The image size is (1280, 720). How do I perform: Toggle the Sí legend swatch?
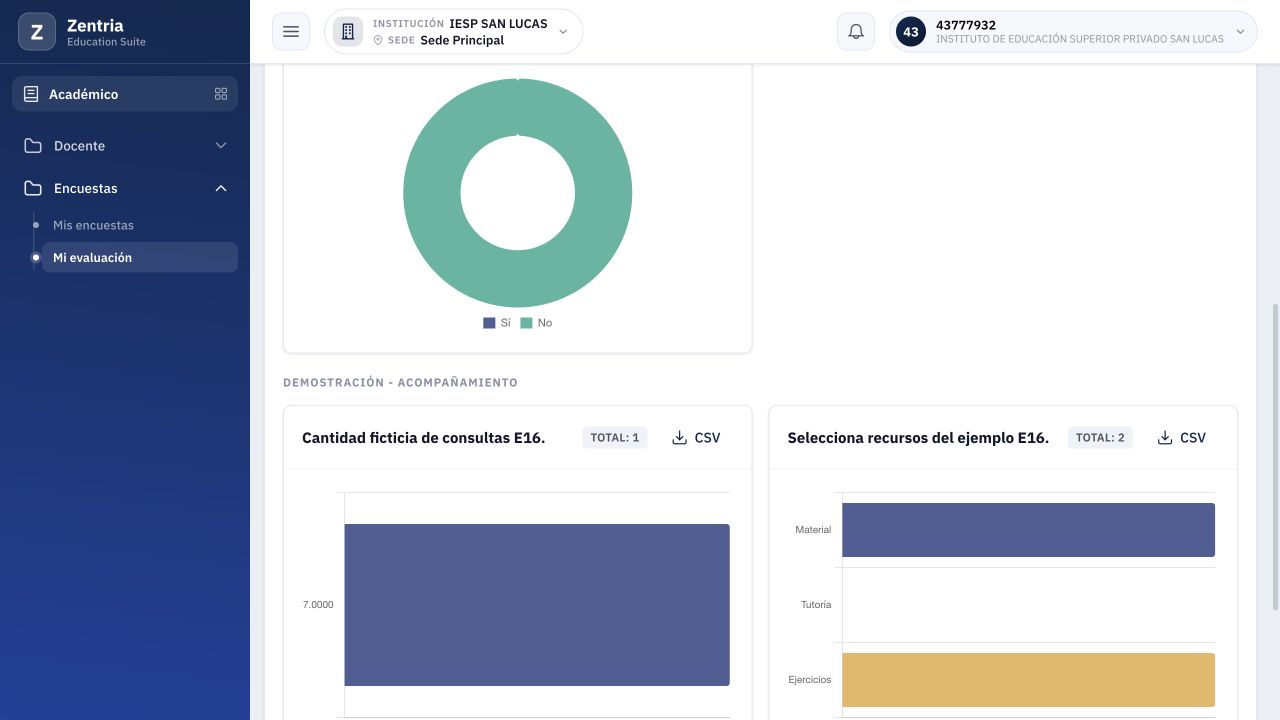click(x=489, y=323)
